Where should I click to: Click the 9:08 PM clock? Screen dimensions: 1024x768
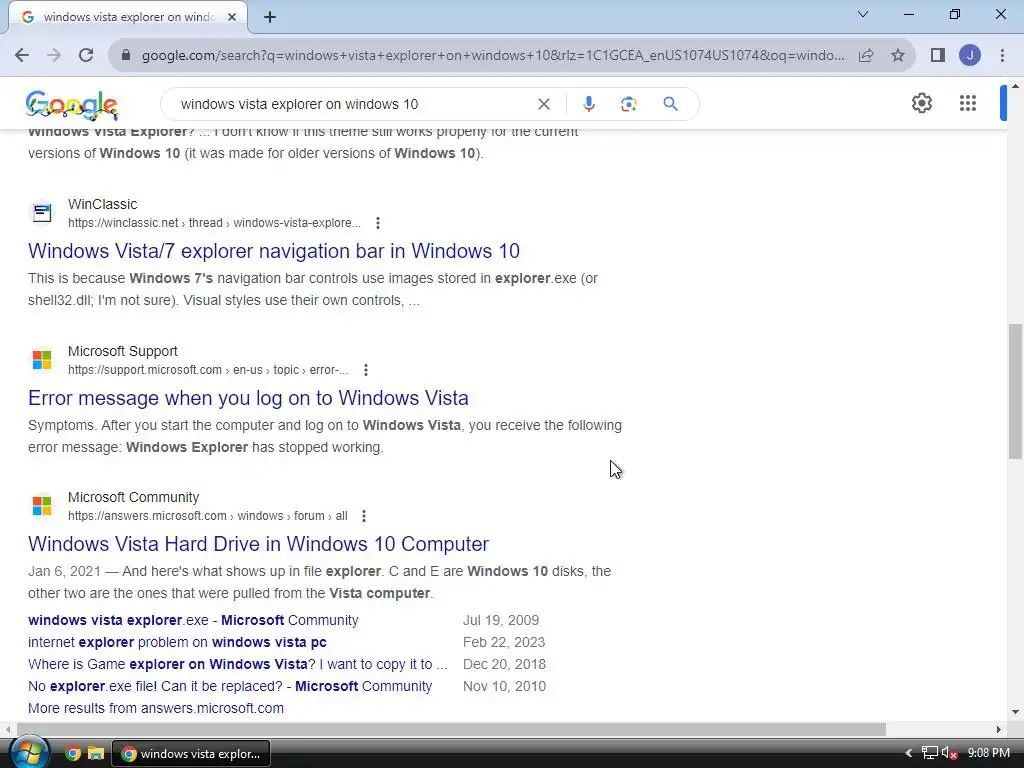pos(989,754)
